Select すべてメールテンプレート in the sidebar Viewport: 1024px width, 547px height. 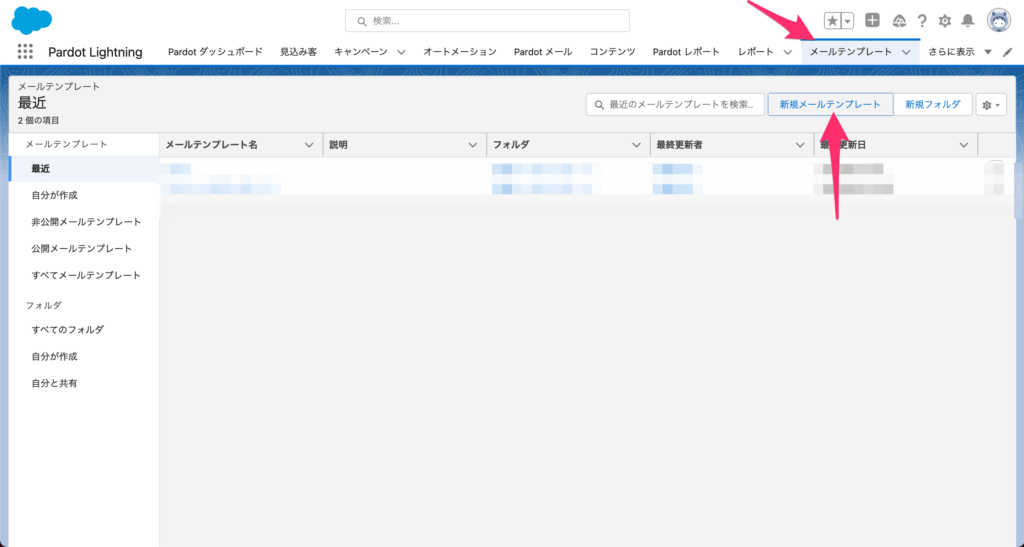coord(85,275)
